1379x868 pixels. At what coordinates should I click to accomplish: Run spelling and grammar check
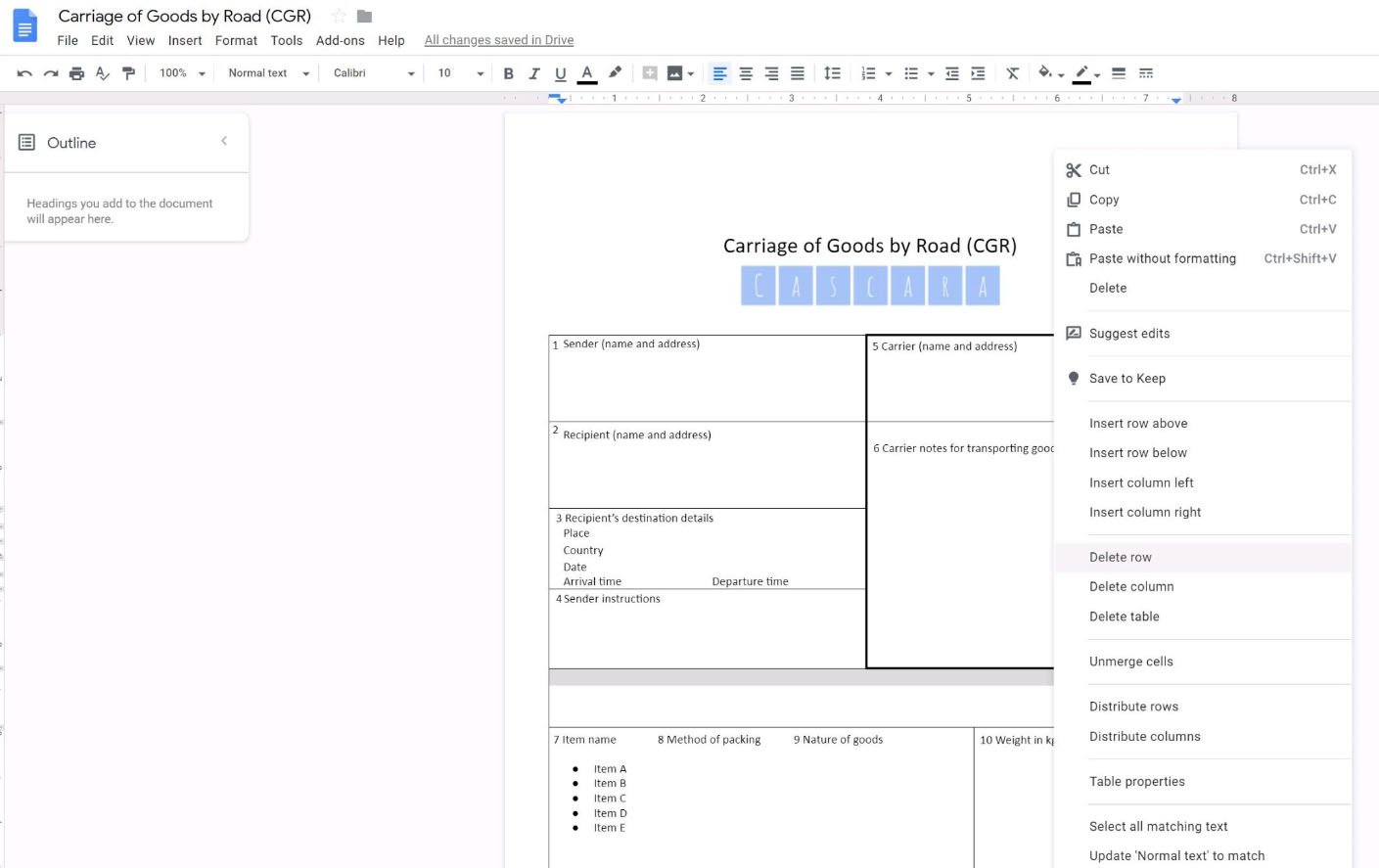103,73
